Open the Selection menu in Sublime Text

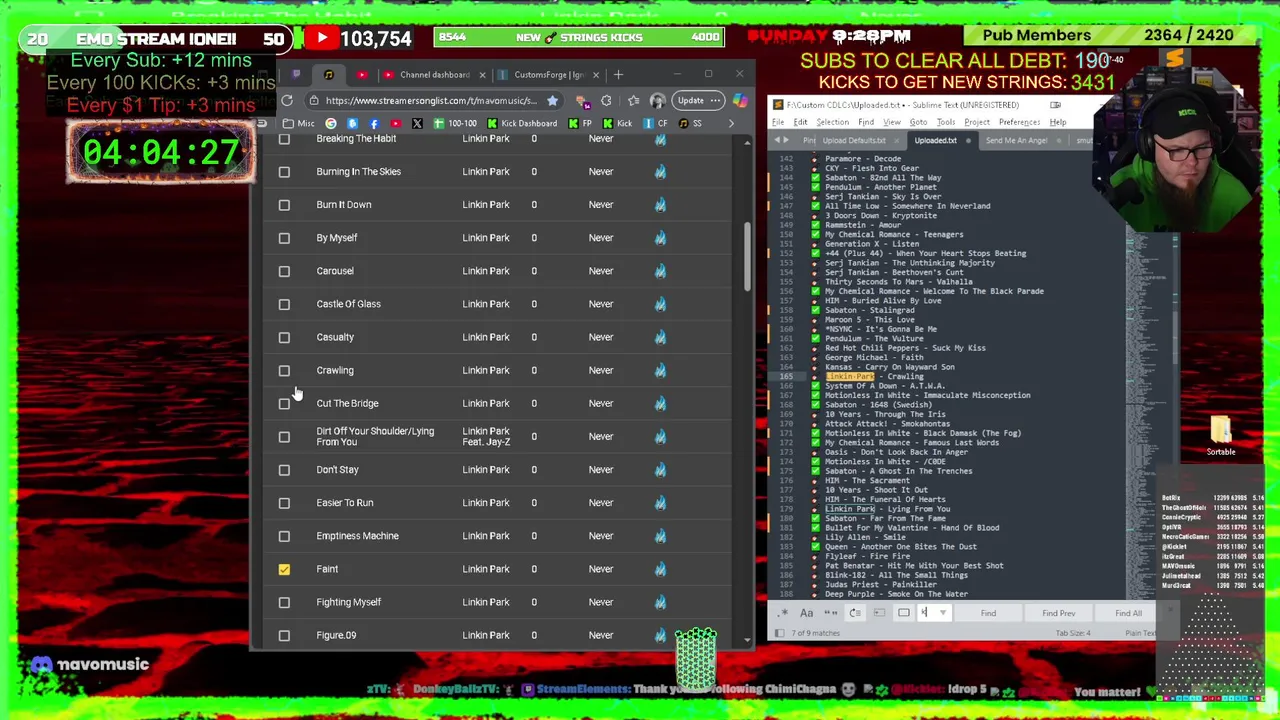tap(832, 122)
